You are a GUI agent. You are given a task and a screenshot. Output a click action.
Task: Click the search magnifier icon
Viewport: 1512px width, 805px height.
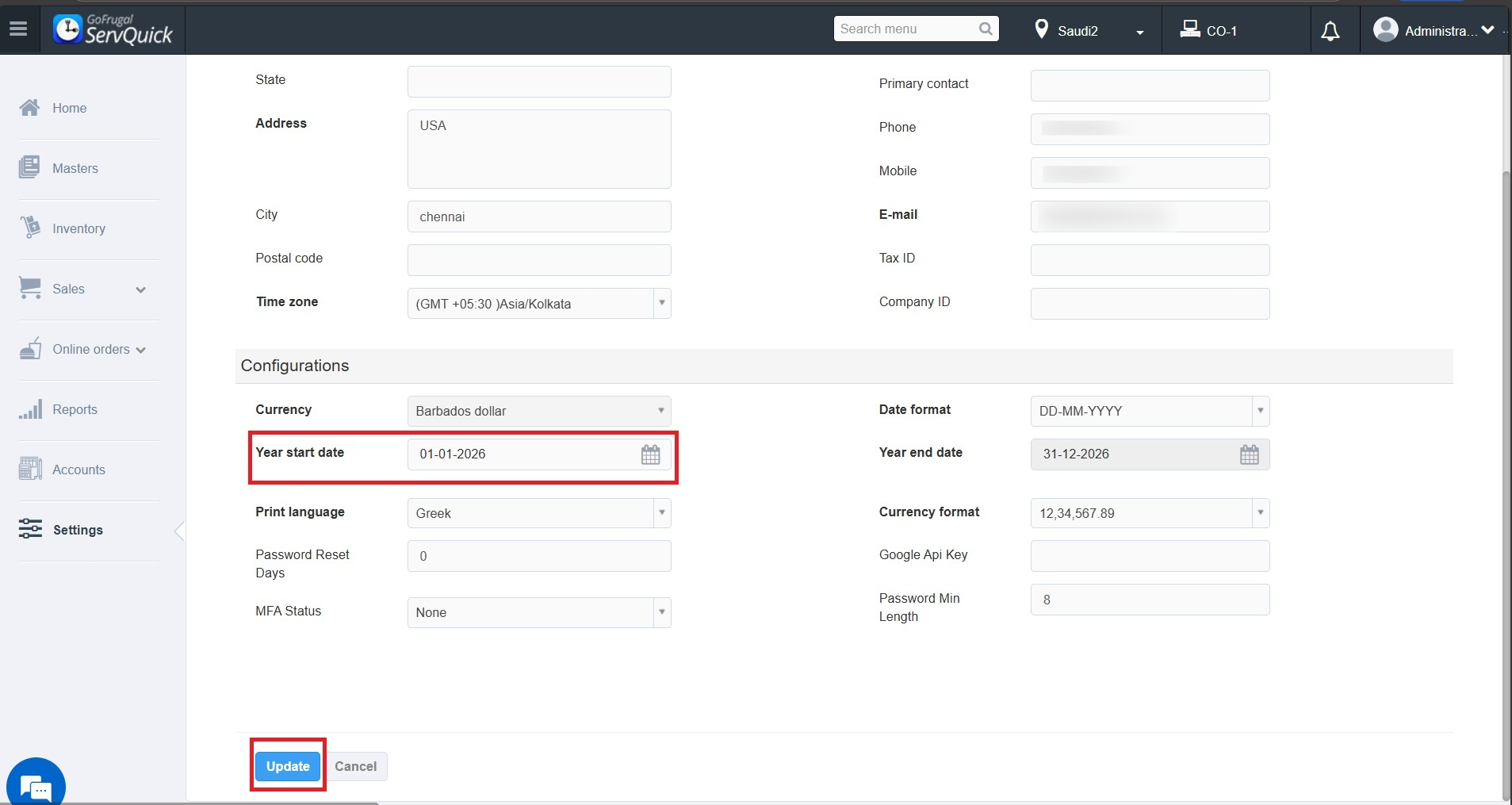coord(986,29)
